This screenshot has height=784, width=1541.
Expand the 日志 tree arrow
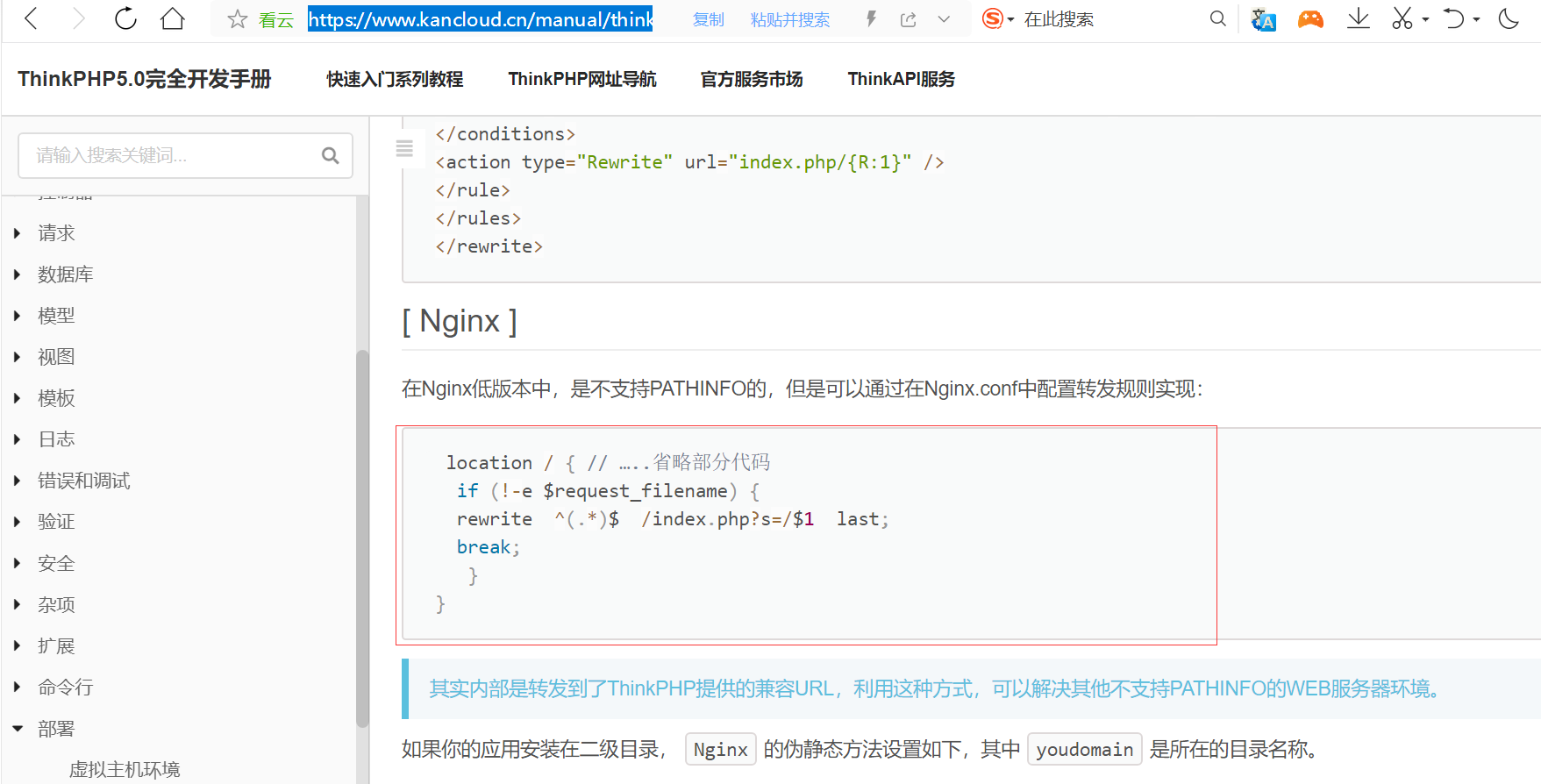coord(17,439)
